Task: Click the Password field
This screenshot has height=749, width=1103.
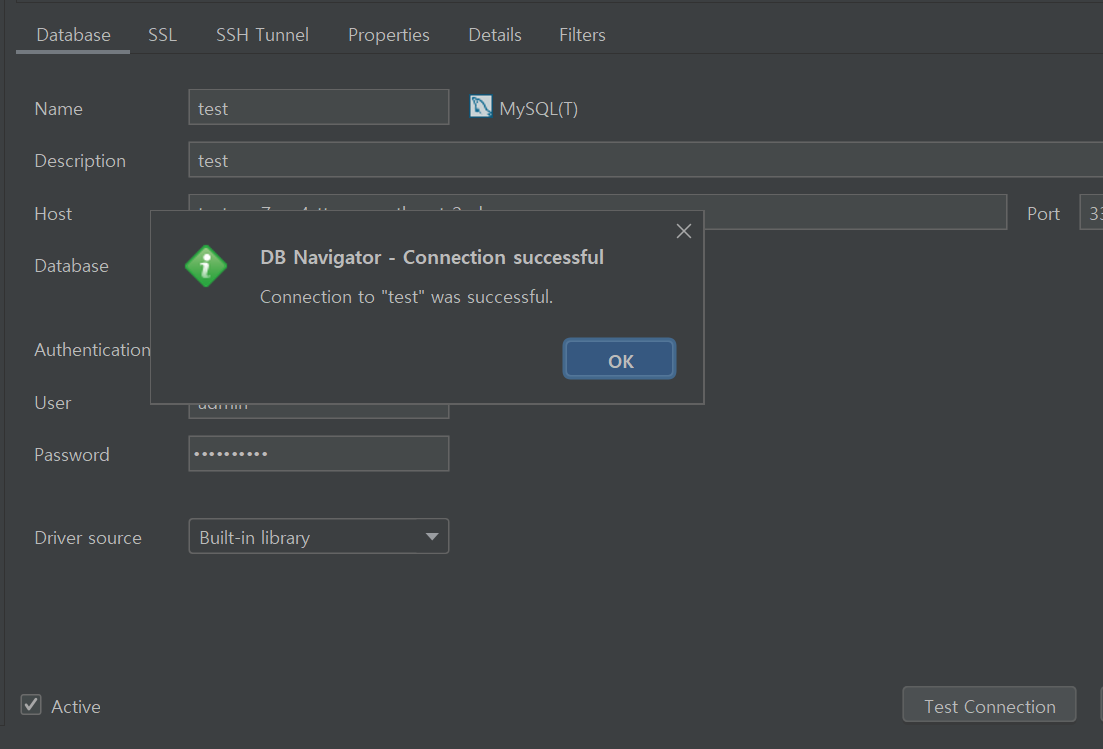Action: coord(319,454)
